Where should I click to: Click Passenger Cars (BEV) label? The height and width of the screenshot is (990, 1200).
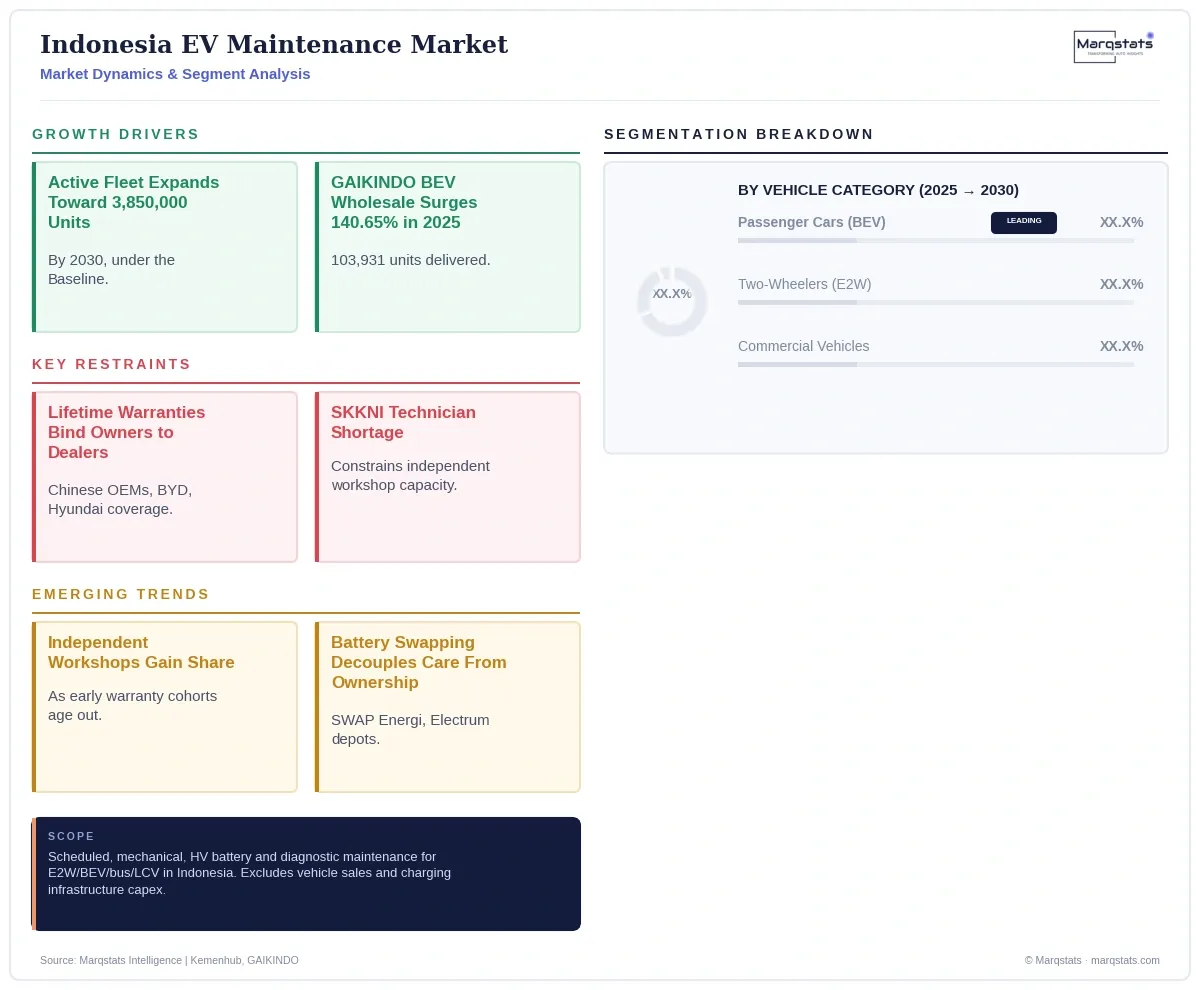point(812,222)
